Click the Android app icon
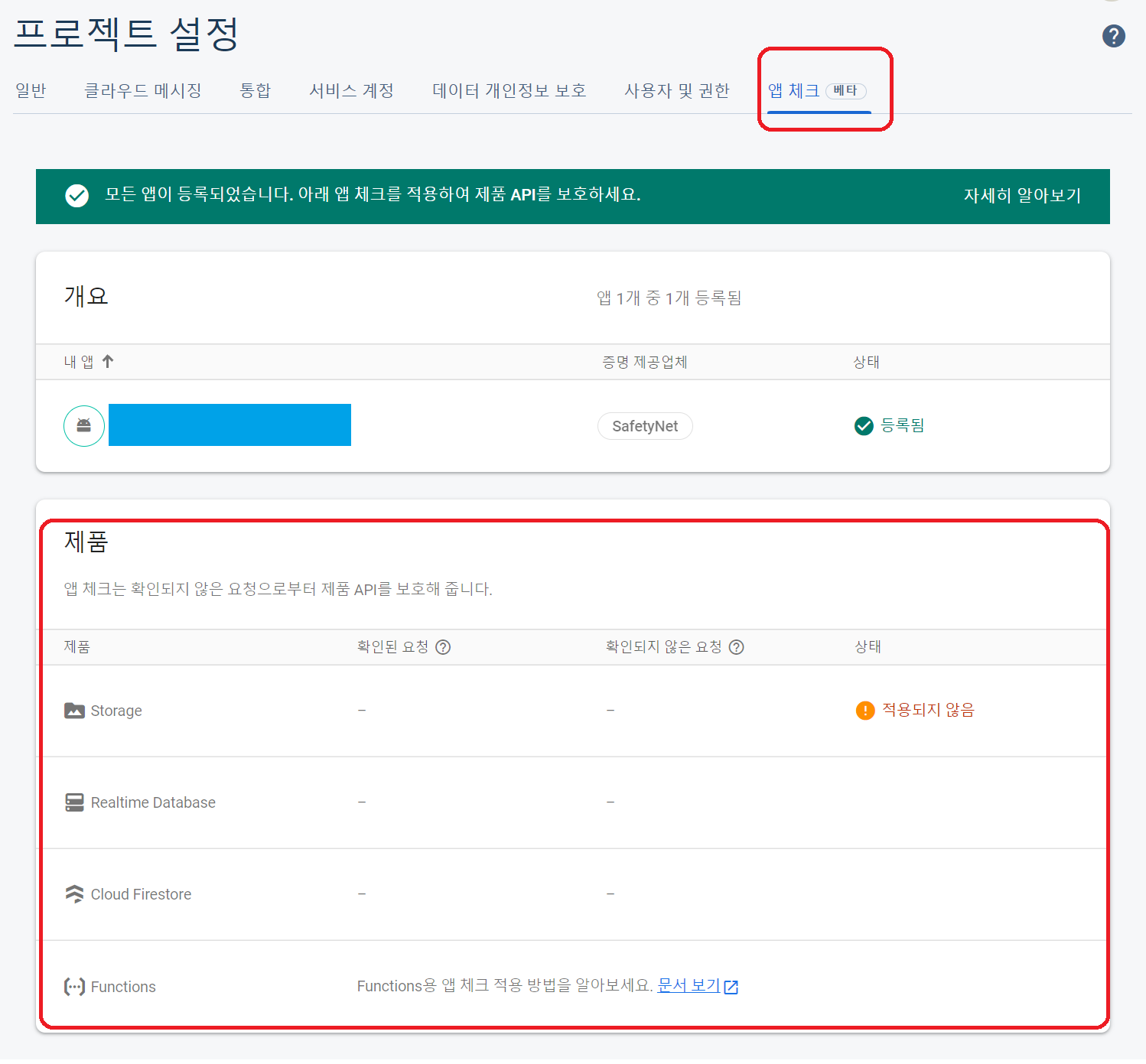This screenshot has width=1146, height=1064. tap(84, 426)
